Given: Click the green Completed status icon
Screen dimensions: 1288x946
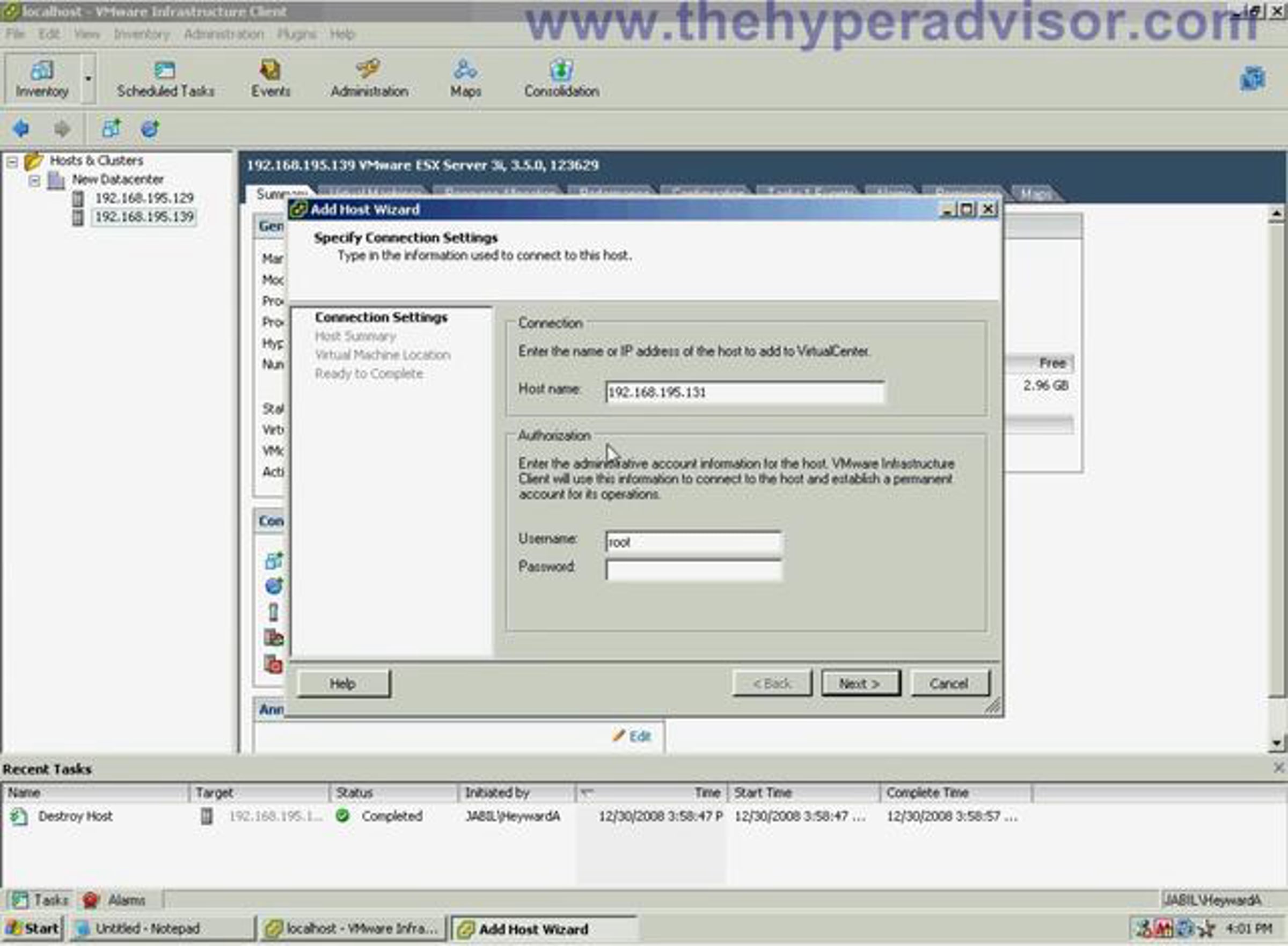Looking at the screenshot, I should click(342, 816).
